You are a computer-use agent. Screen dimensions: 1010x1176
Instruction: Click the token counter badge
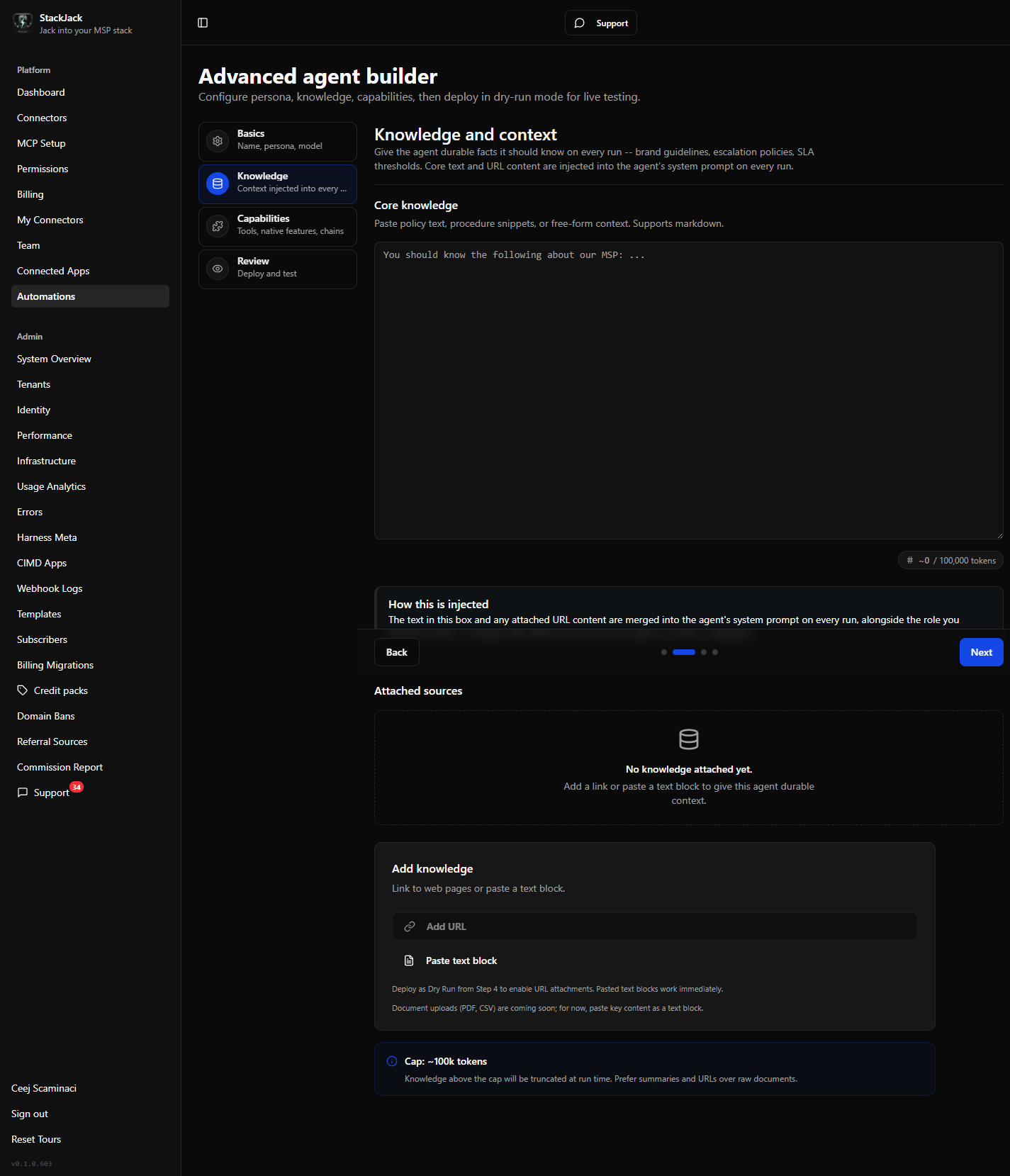[950, 560]
